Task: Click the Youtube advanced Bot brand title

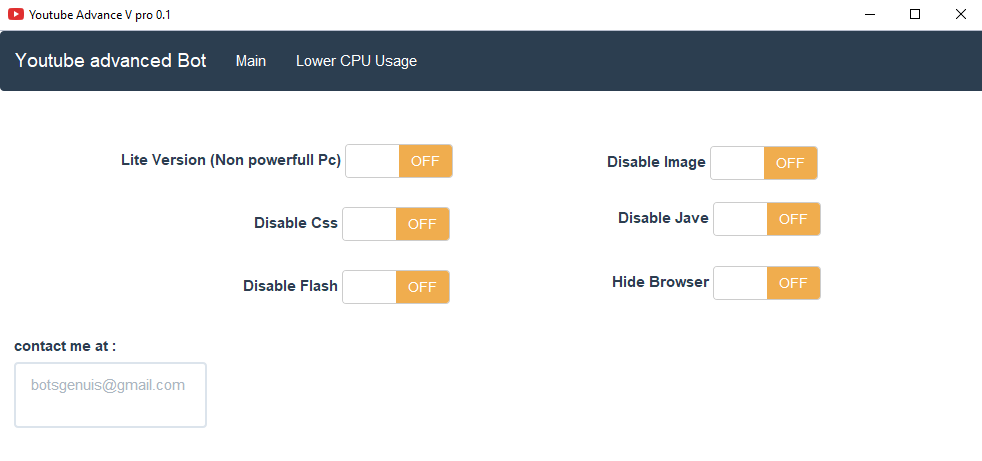Action: [110, 61]
